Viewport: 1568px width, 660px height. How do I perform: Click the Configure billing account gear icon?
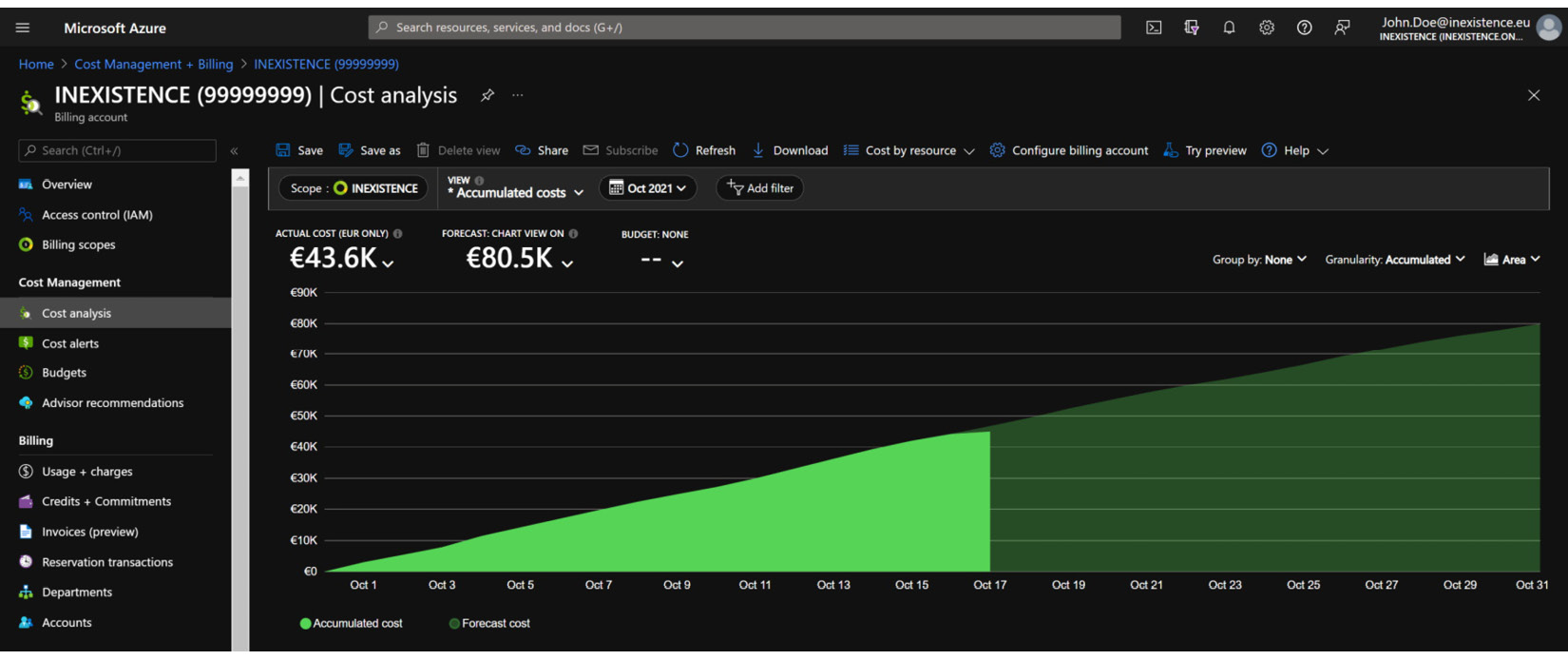(997, 150)
